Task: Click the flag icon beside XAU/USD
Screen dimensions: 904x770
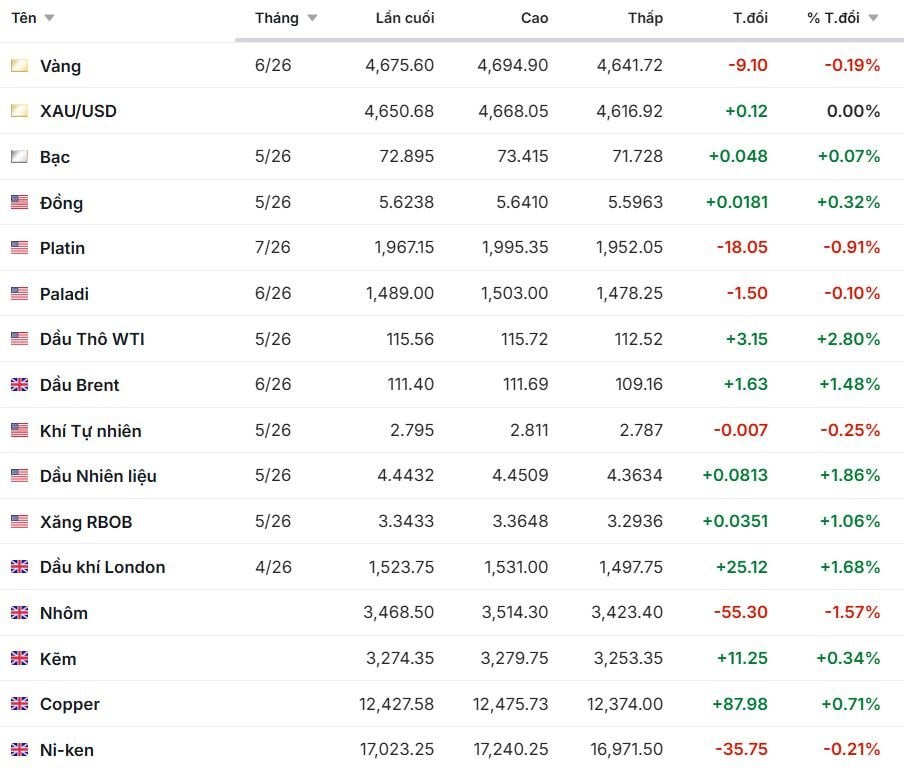Action: click(x=19, y=111)
